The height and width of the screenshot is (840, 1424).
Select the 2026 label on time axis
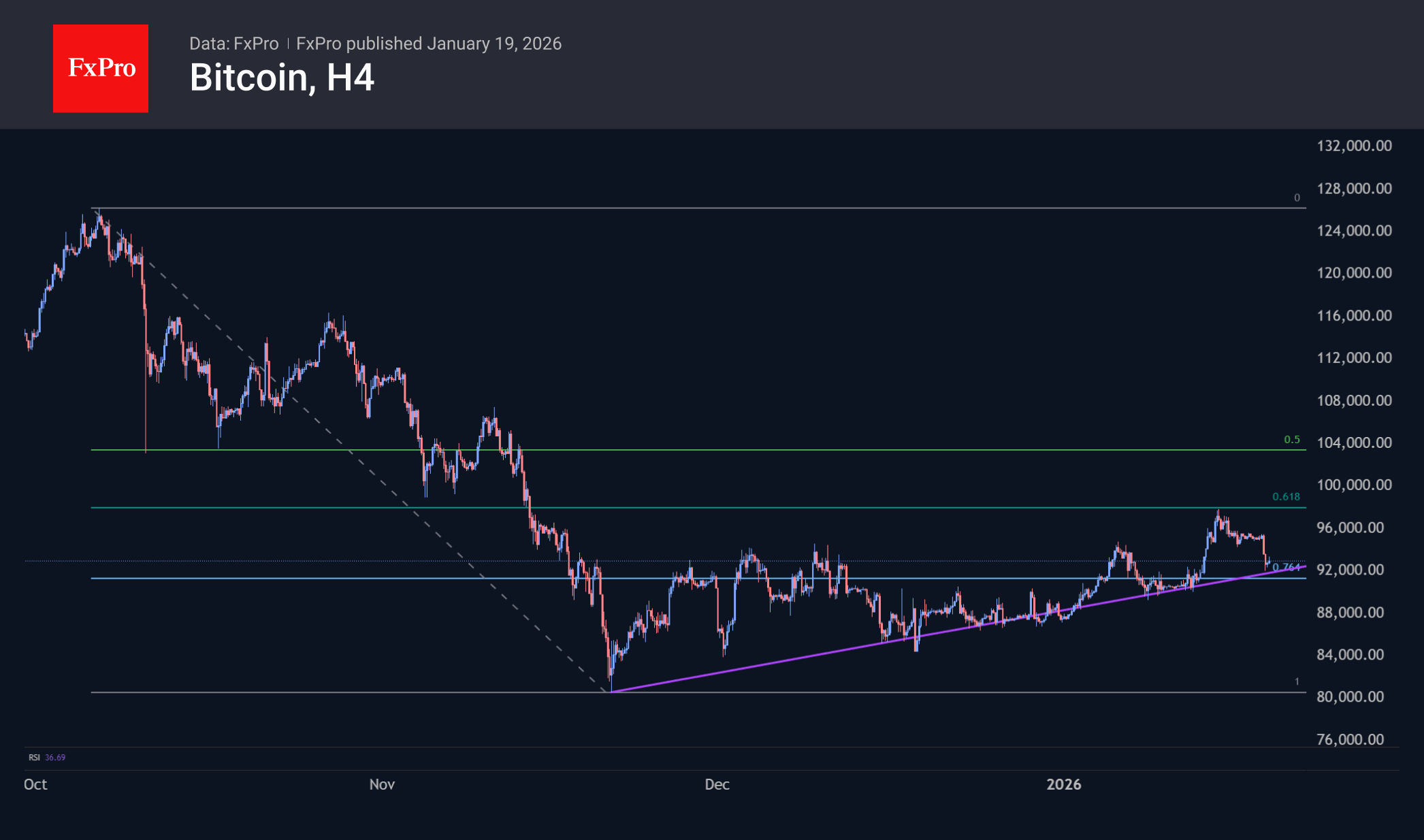pyautogui.click(x=1063, y=784)
